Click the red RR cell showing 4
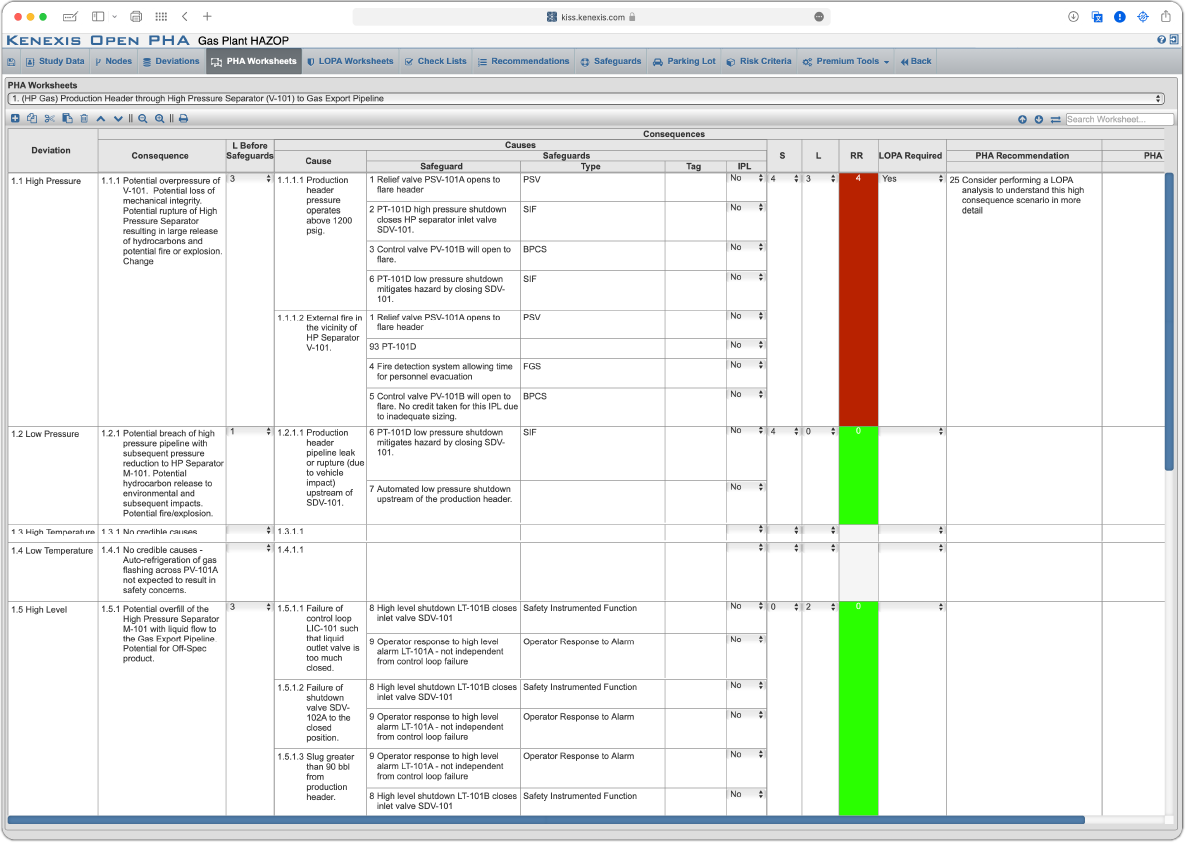The height and width of the screenshot is (854, 1201). click(858, 299)
